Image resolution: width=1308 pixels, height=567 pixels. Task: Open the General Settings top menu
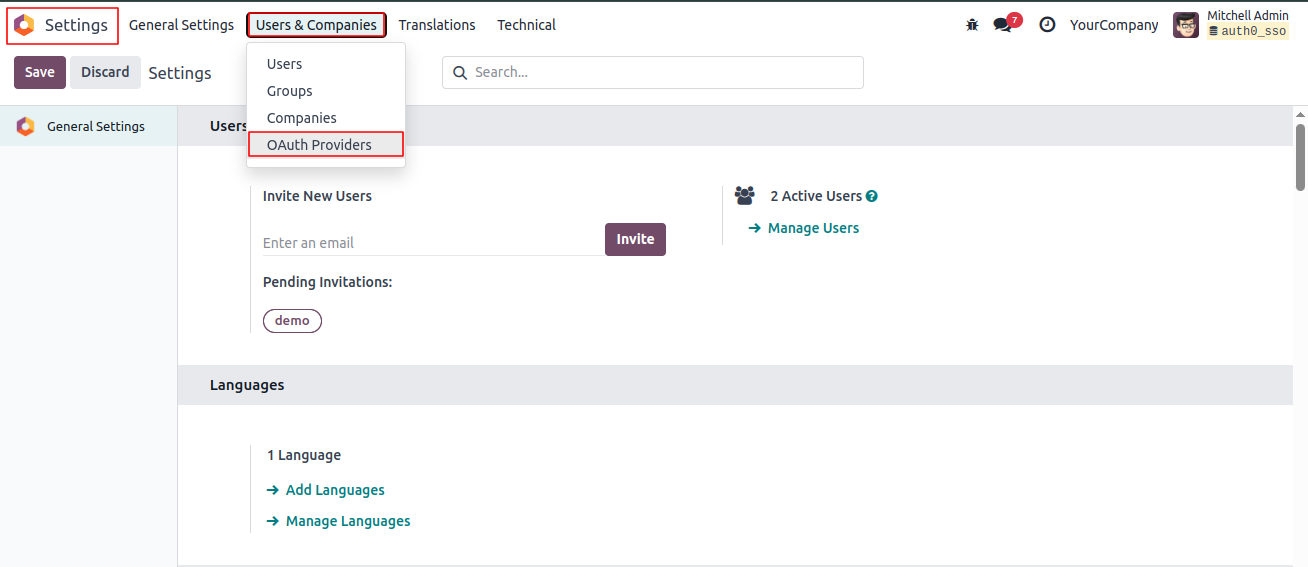pyautogui.click(x=181, y=25)
